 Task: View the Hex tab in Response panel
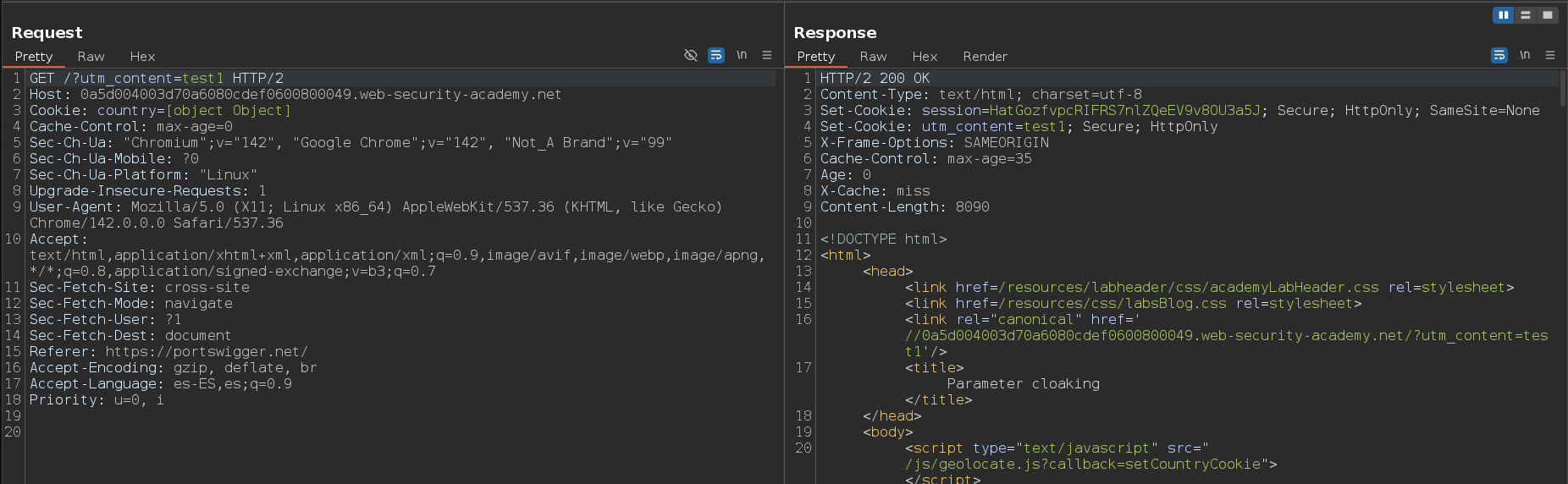[925, 57]
